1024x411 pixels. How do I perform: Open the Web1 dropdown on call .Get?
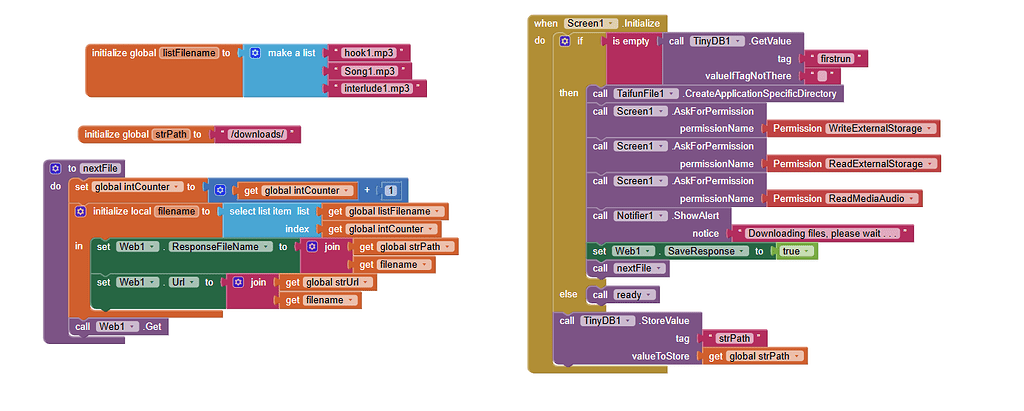(133, 326)
